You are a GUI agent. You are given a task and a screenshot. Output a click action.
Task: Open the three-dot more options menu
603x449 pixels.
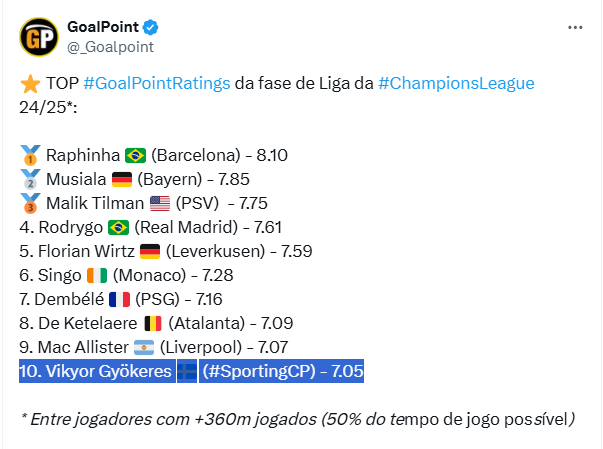pyautogui.click(x=575, y=28)
